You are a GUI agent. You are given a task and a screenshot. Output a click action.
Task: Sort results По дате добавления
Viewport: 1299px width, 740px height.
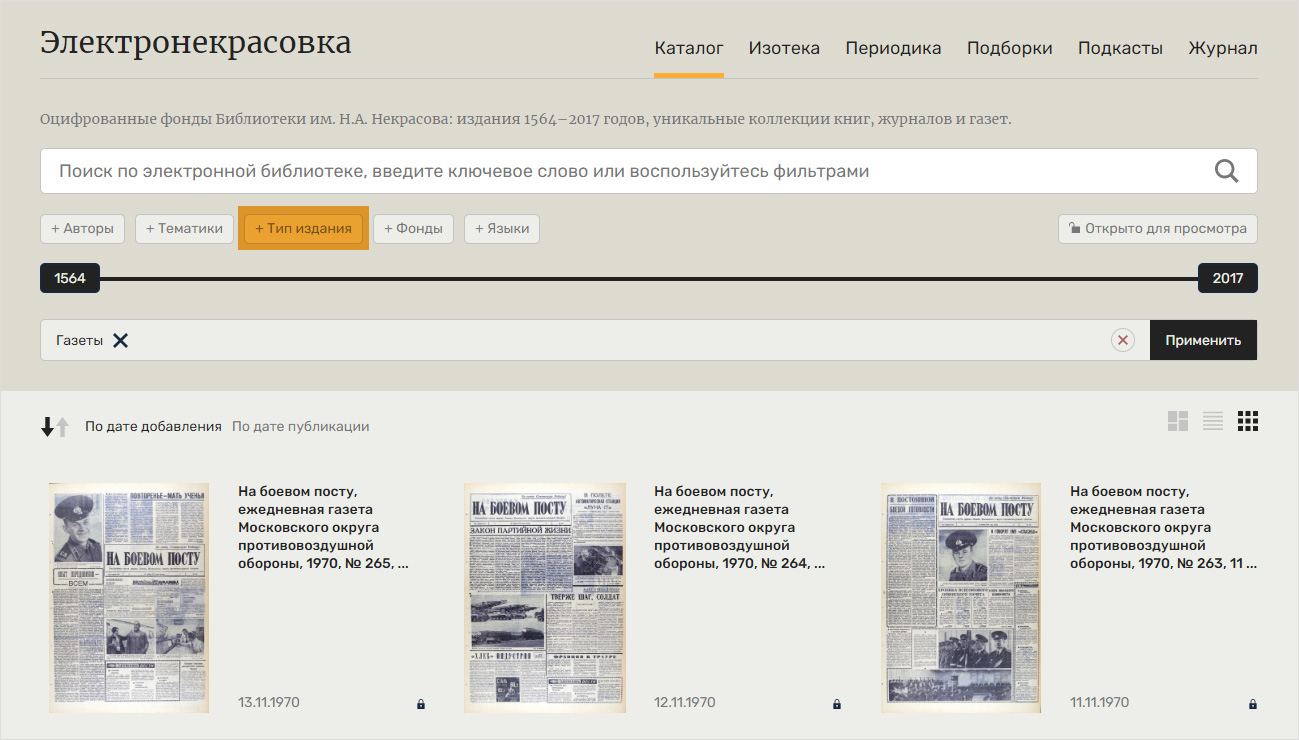[153, 427]
